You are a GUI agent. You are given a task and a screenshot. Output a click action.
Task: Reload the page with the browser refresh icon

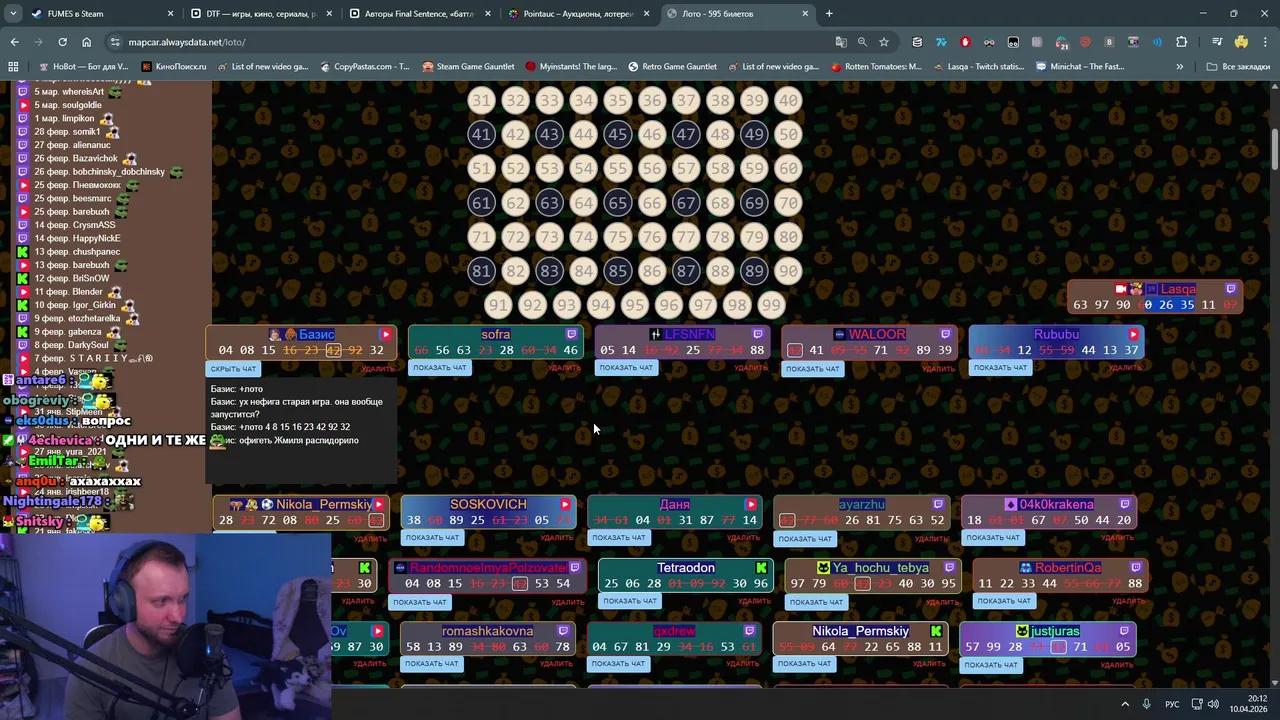62,42
